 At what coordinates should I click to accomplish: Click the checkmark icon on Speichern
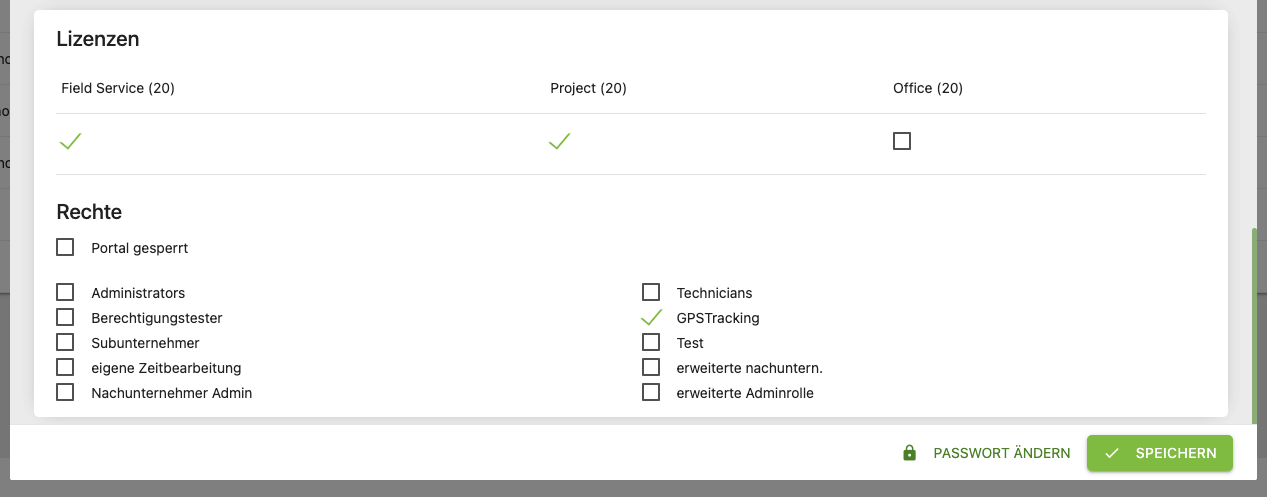click(x=1112, y=453)
